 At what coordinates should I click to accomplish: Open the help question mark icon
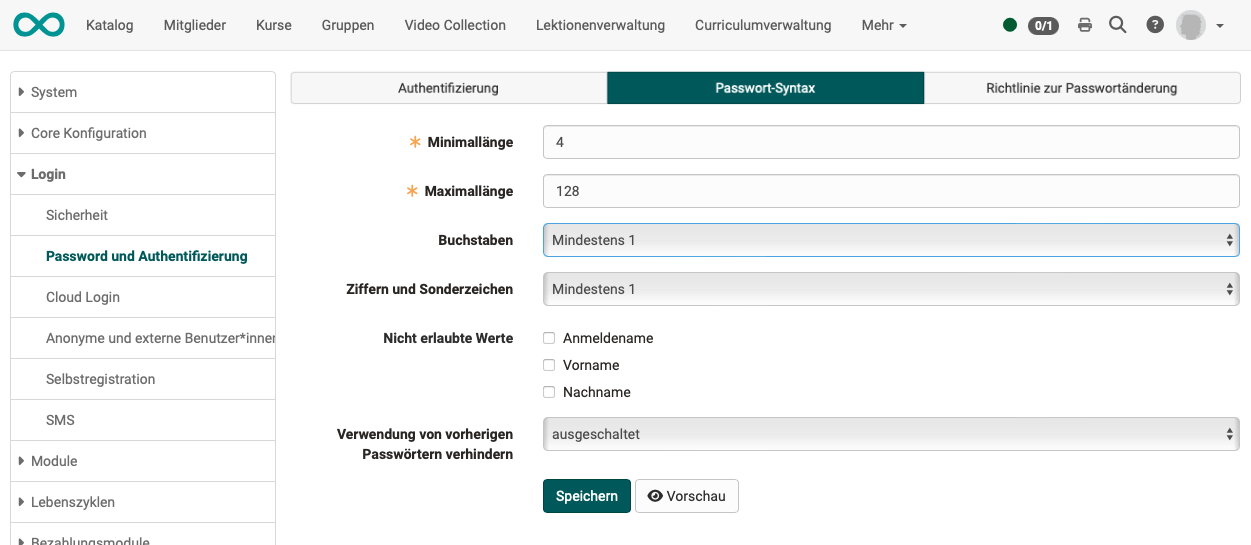tap(1155, 25)
